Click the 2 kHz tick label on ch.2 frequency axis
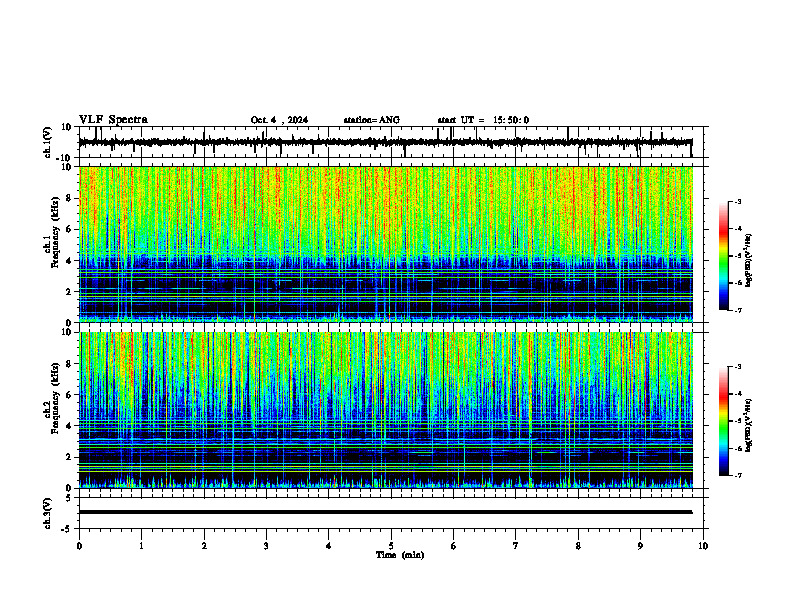The image size is (792, 612). pyautogui.click(x=70, y=457)
